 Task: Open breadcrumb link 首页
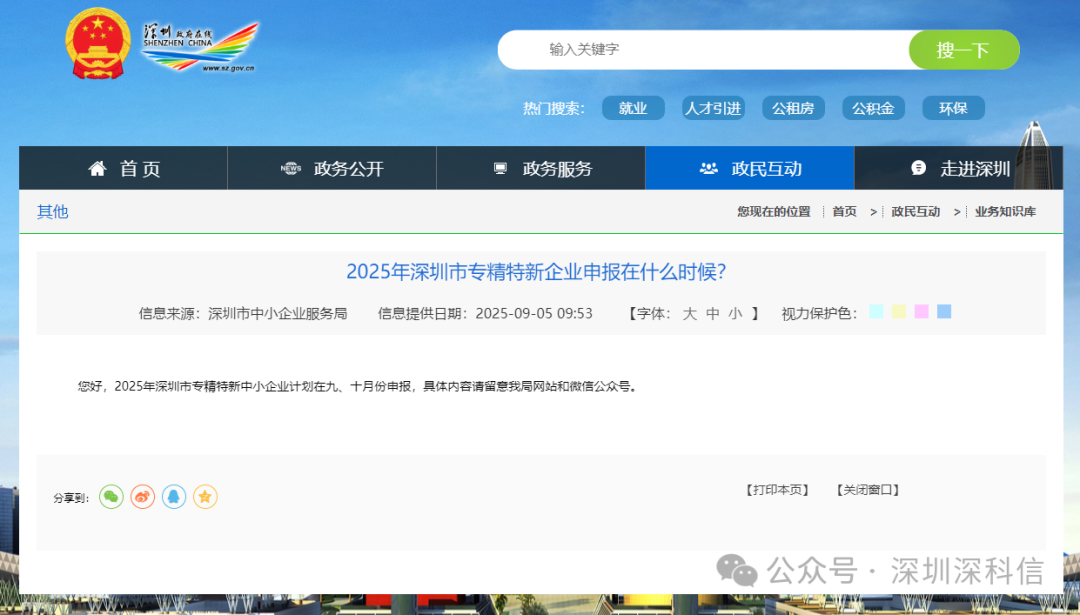pos(843,212)
